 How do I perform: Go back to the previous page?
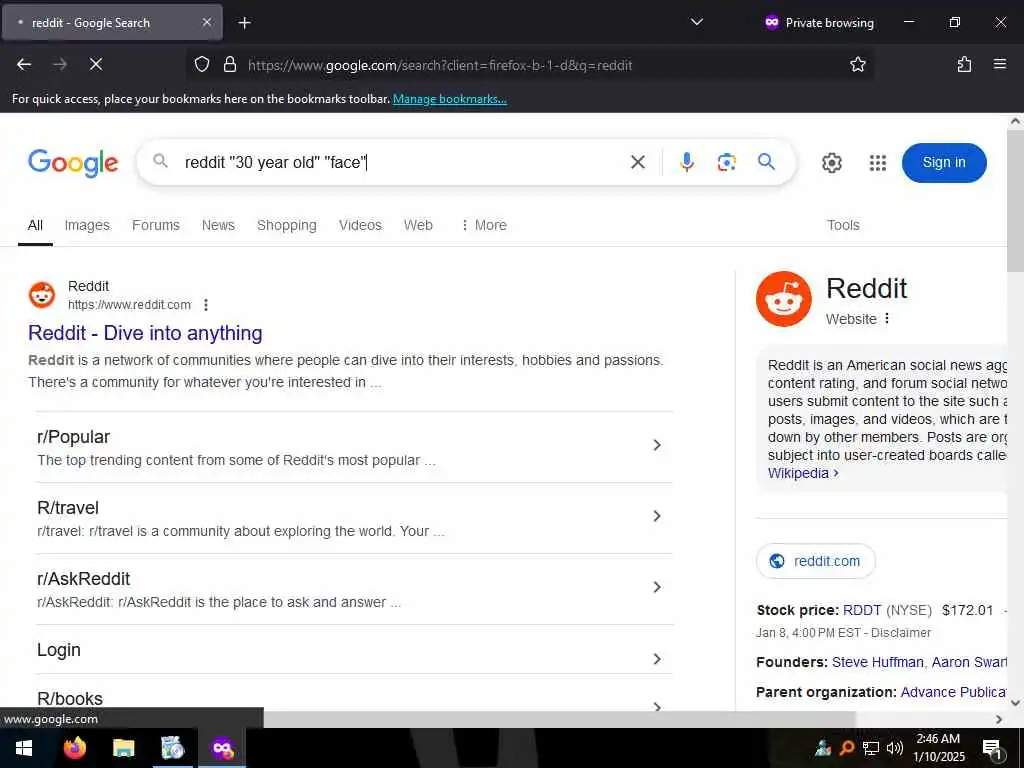pos(24,64)
